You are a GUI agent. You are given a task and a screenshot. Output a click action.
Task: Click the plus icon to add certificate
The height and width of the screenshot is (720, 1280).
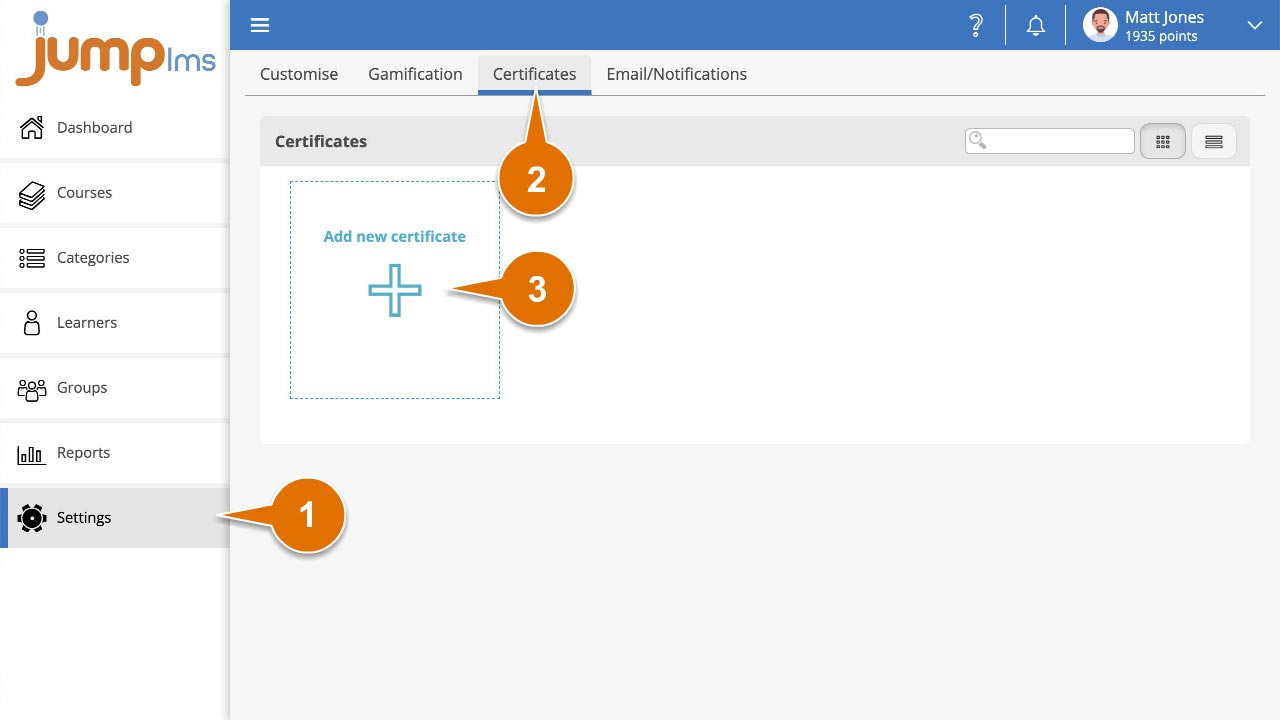(x=395, y=291)
